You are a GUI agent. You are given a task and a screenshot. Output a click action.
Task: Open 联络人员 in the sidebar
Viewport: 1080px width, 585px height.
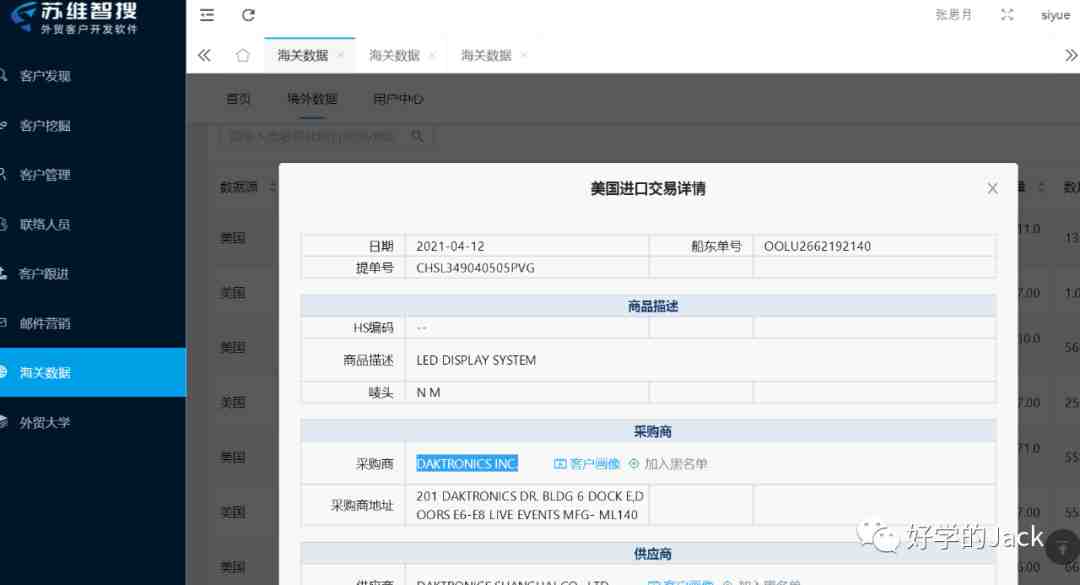tap(45, 225)
